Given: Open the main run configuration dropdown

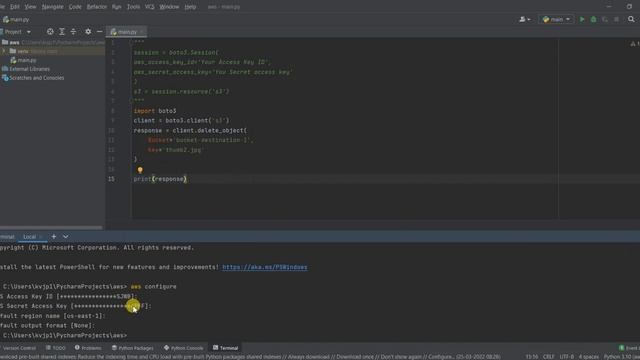Looking at the screenshot, I should tap(556, 19).
